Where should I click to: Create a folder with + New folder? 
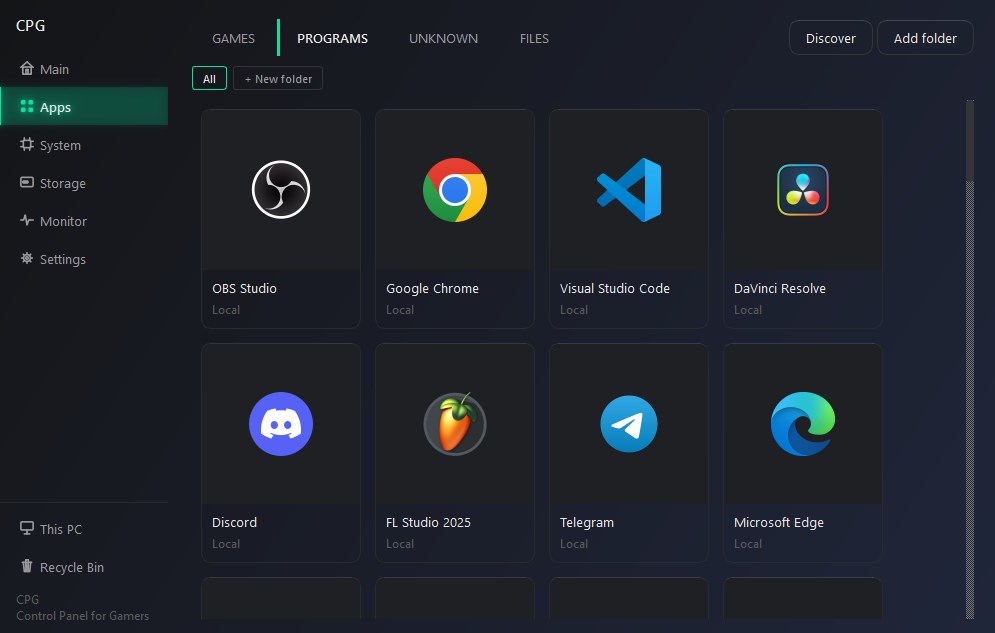tap(278, 79)
